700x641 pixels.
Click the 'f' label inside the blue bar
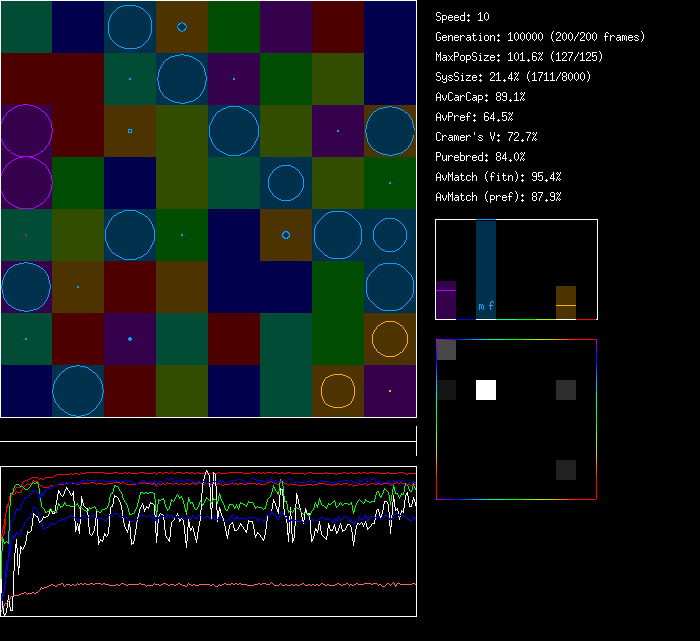[491, 306]
